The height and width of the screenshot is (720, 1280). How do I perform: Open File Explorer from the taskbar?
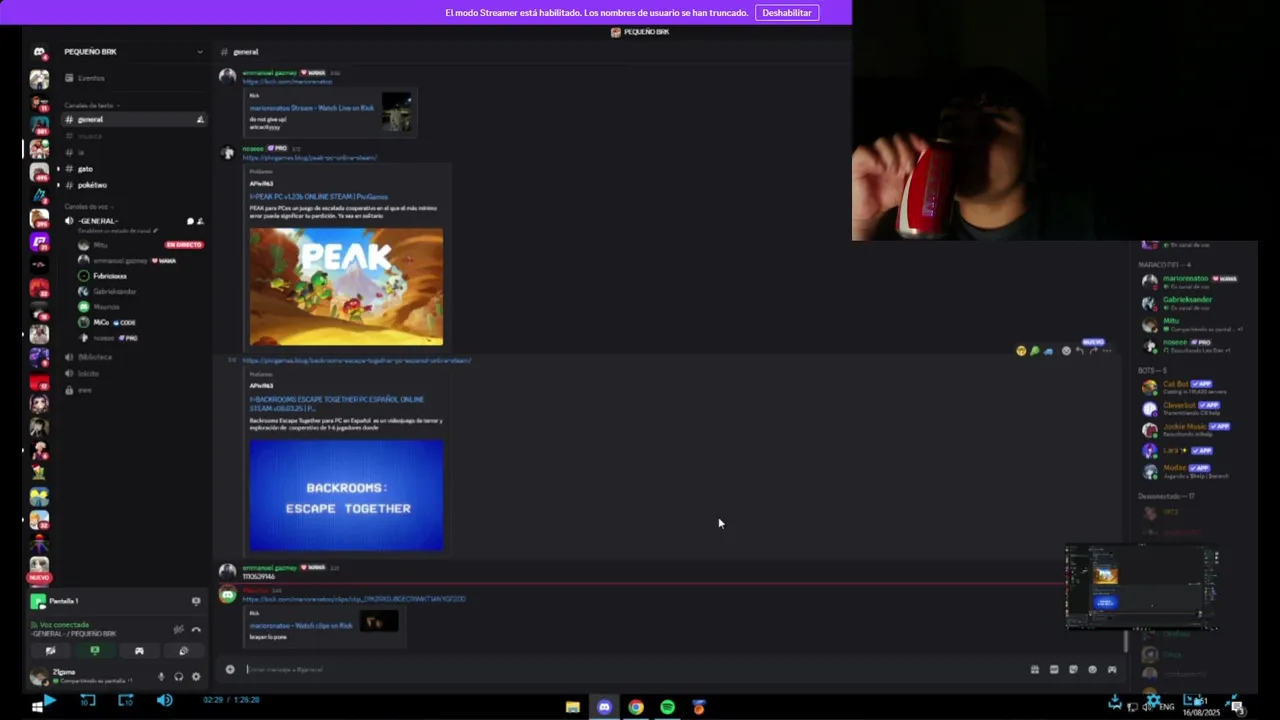[573, 707]
